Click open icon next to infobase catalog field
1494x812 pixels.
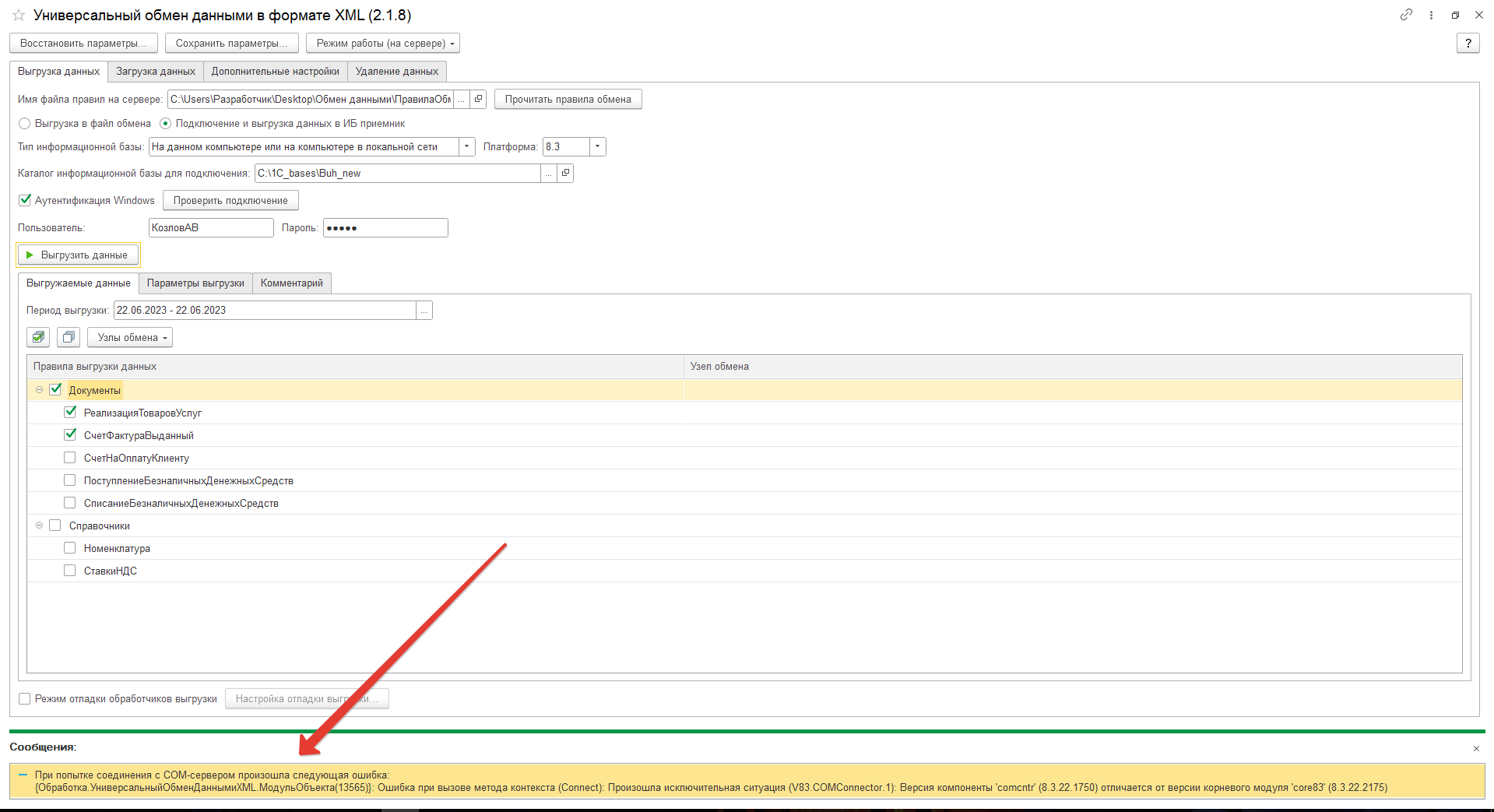pos(566,173)
